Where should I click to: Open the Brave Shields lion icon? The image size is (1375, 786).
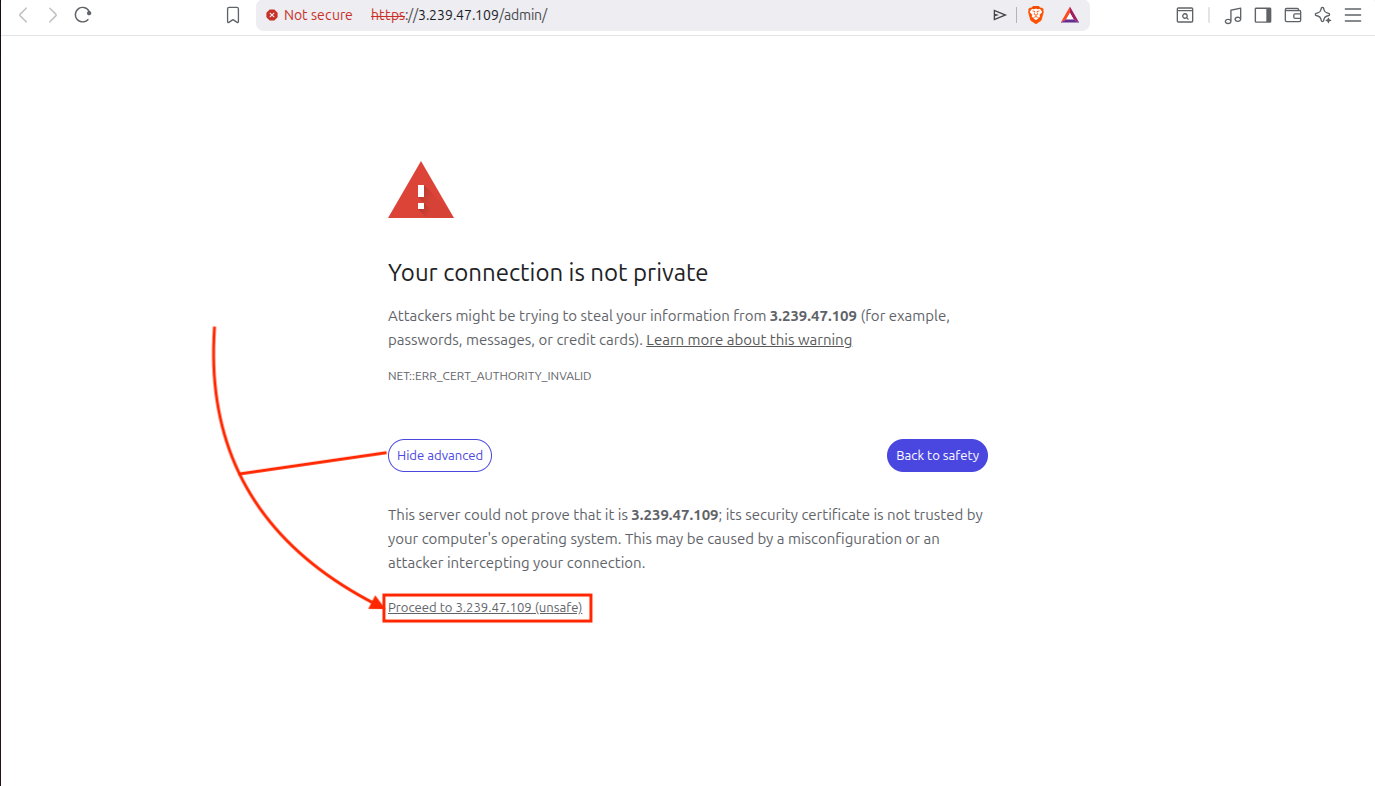click(1036, 15)
